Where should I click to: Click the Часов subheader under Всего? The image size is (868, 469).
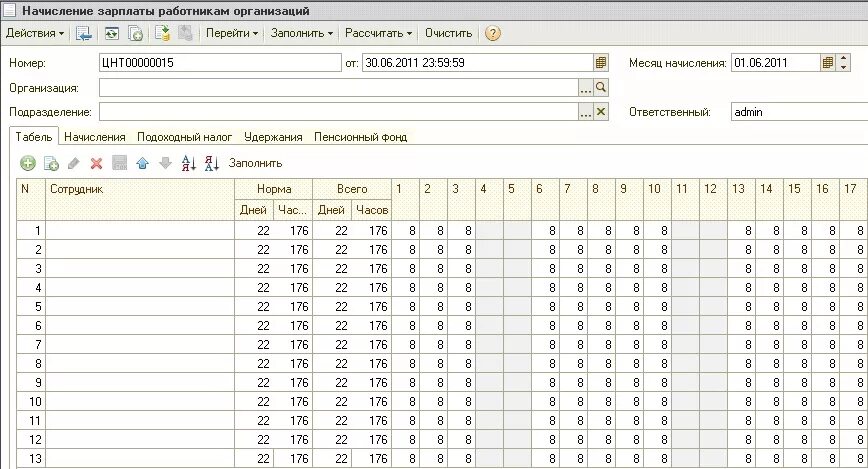[x=371, y=210]
